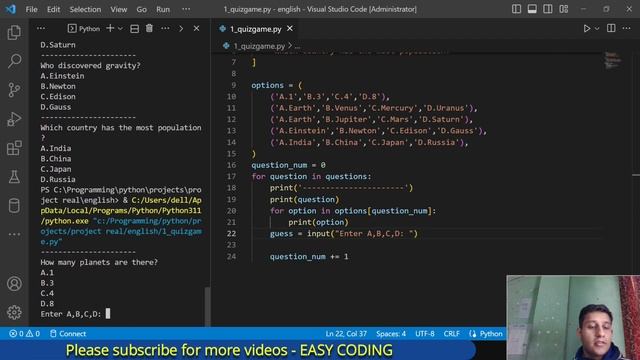Show hidden menu bar items ellipsis
Viewport: 640px width, 360px height.
(x=186, y=9)
